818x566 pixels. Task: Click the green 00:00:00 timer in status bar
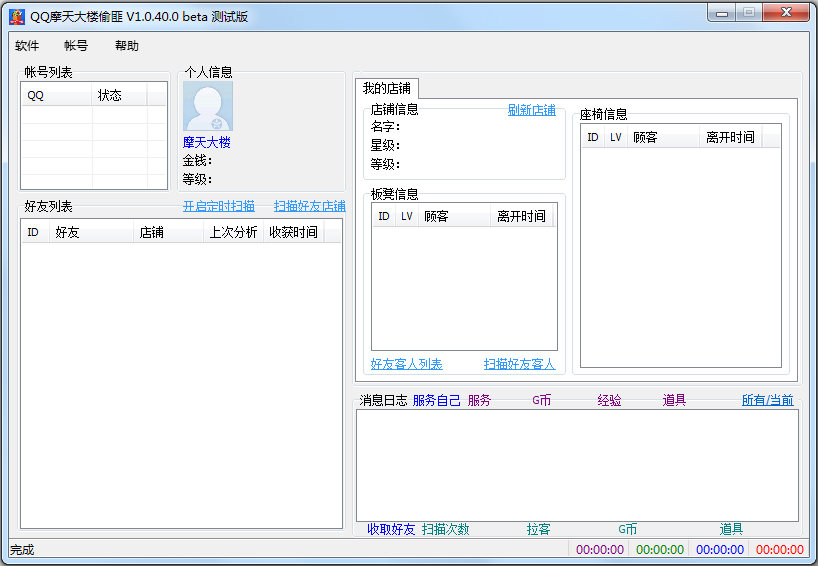[660, 549]
